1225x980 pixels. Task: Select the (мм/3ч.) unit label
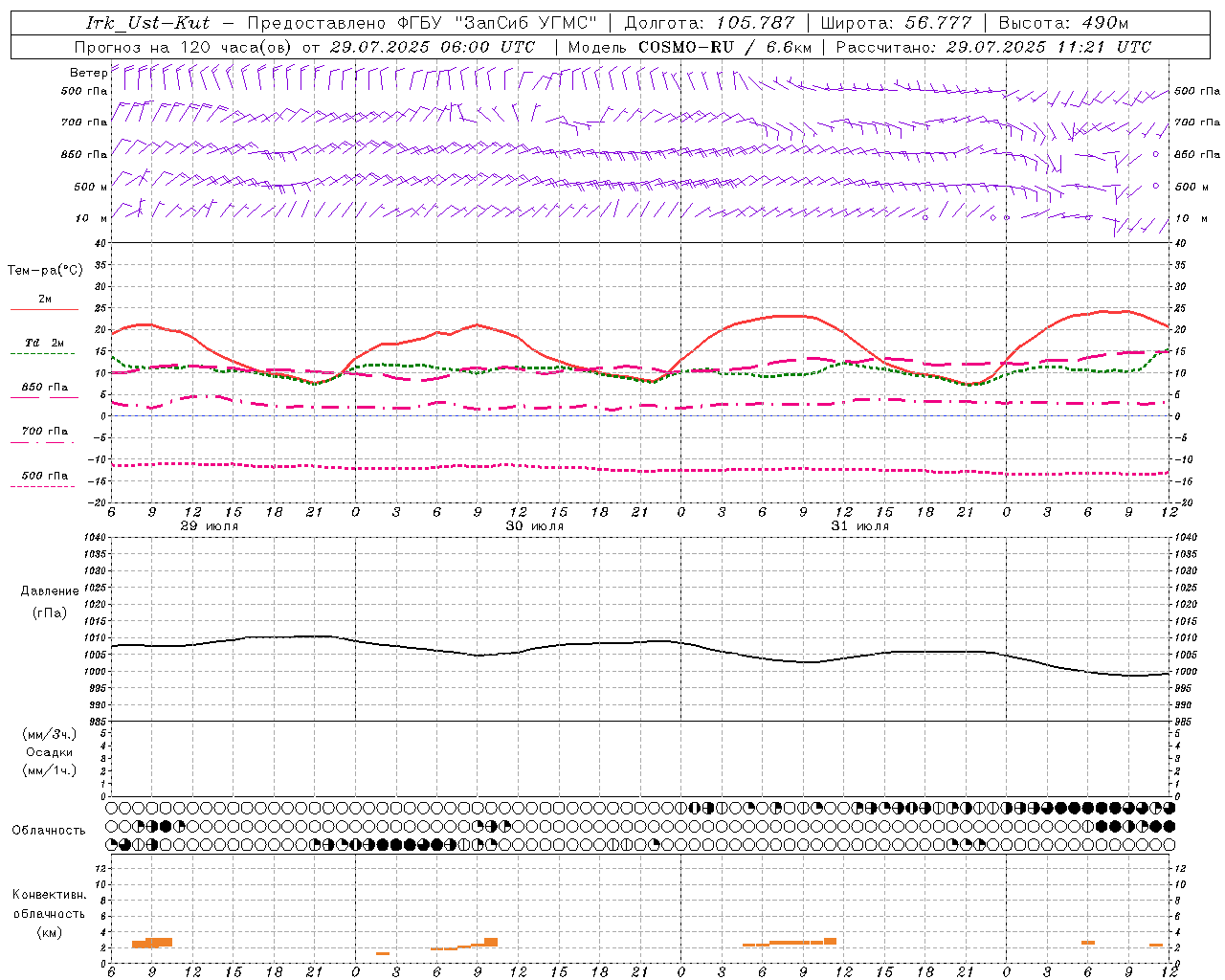pyautogui.click(x=50, y=734)
